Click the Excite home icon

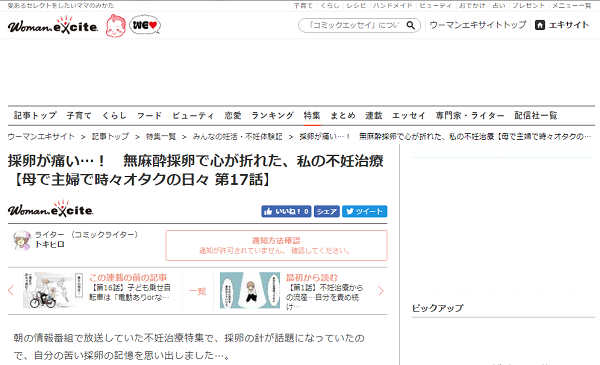point(540,25)
